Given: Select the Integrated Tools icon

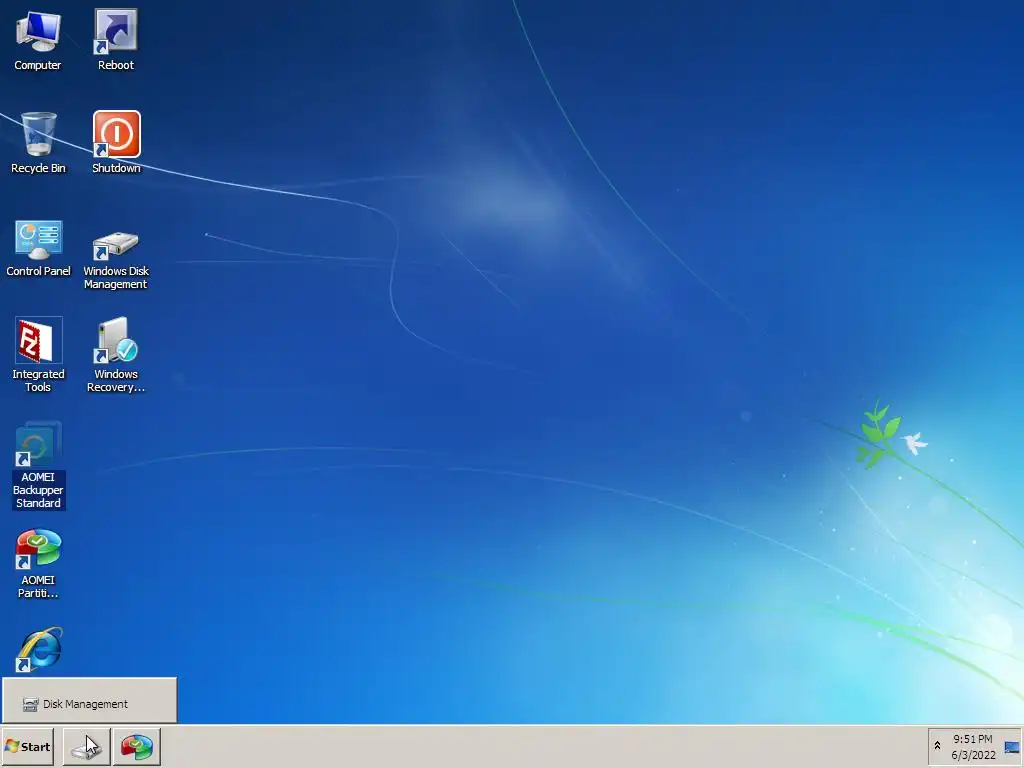Looking at the screenshot, I should (x=38, y=355).
